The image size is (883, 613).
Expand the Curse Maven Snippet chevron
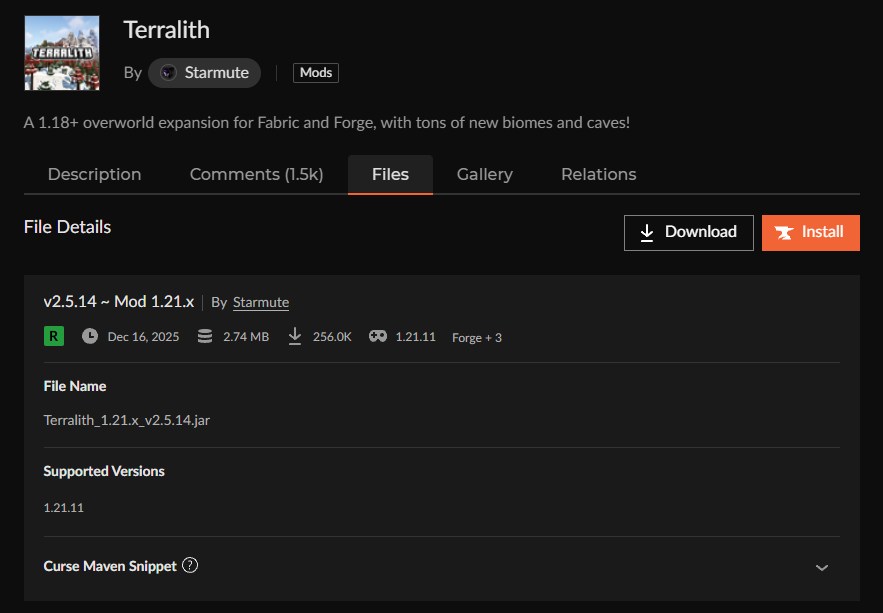822,567
